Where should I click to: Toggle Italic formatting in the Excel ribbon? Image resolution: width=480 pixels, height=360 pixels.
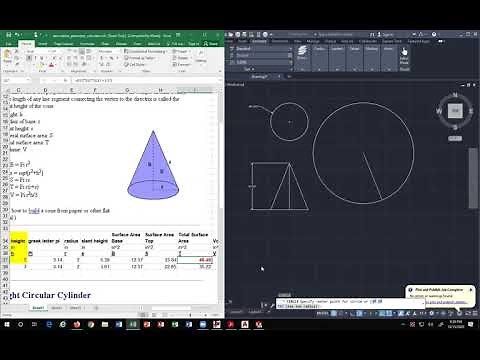35,58
